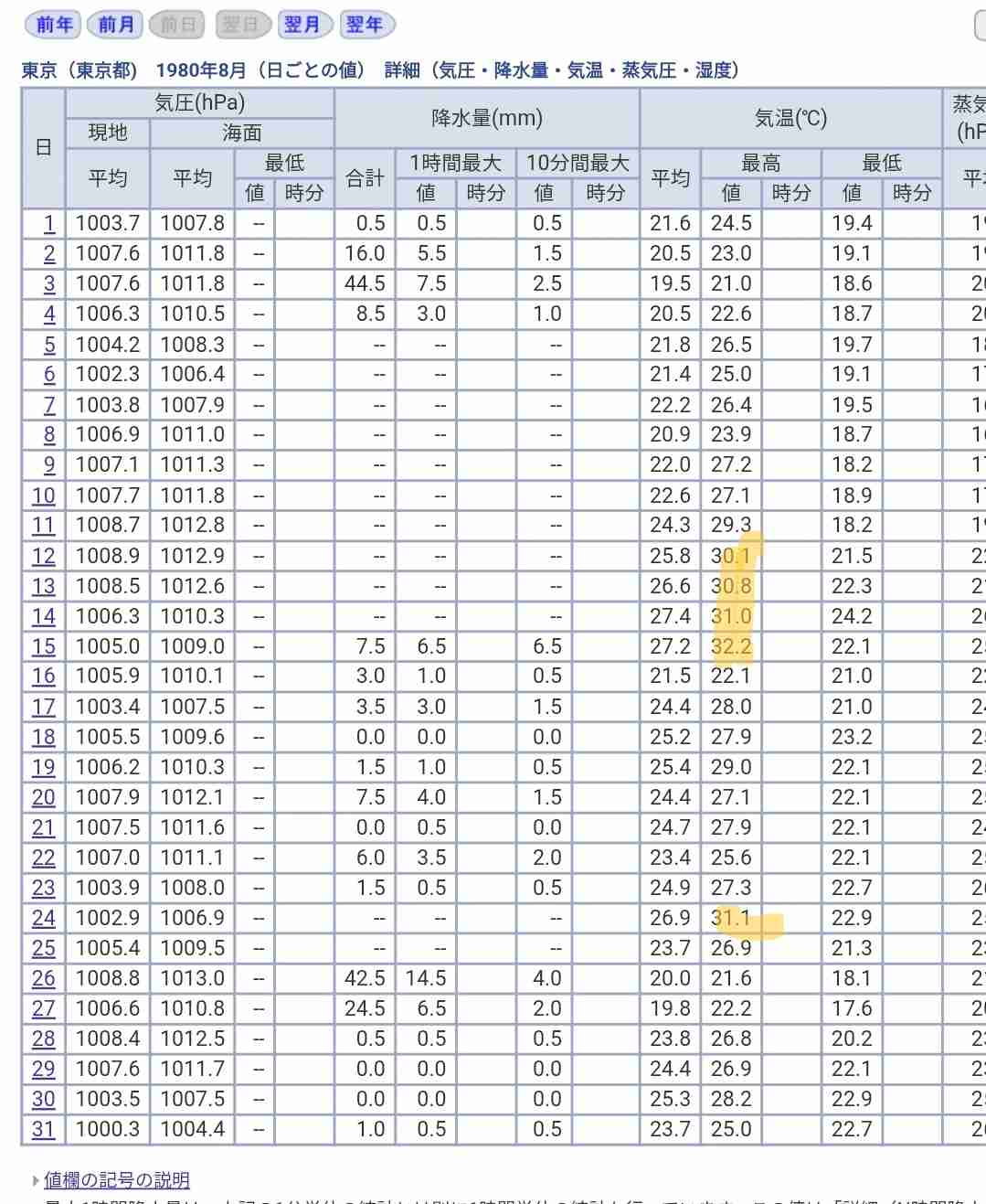Select rainfall total 44.5 on day 3
This screenshot has width=986, height=1204.
(x=365, y=283)
